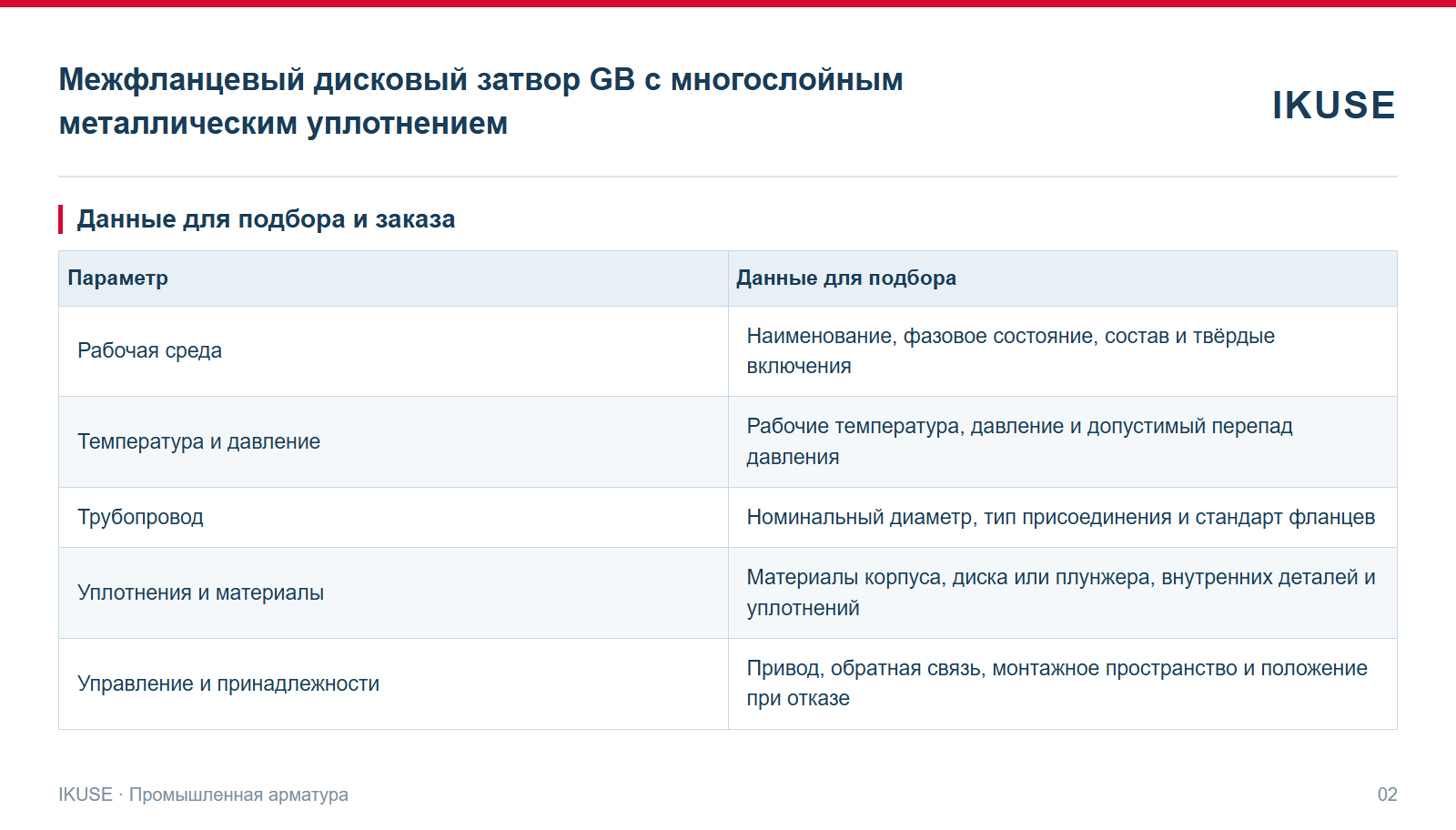Click the cell starting 'Материалы корпуса, диска'
1456x830 pixels.
click(1062, 593)
